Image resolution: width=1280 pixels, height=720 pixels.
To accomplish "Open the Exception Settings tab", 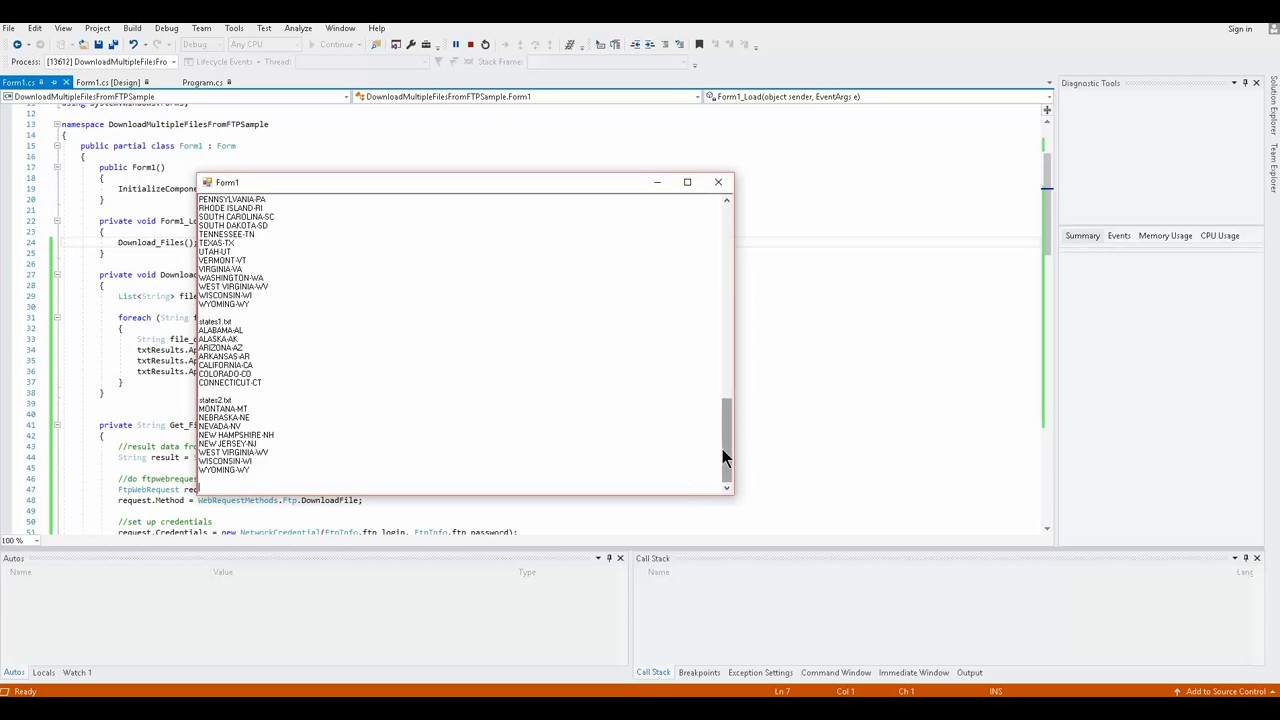I will click(760, 672).
